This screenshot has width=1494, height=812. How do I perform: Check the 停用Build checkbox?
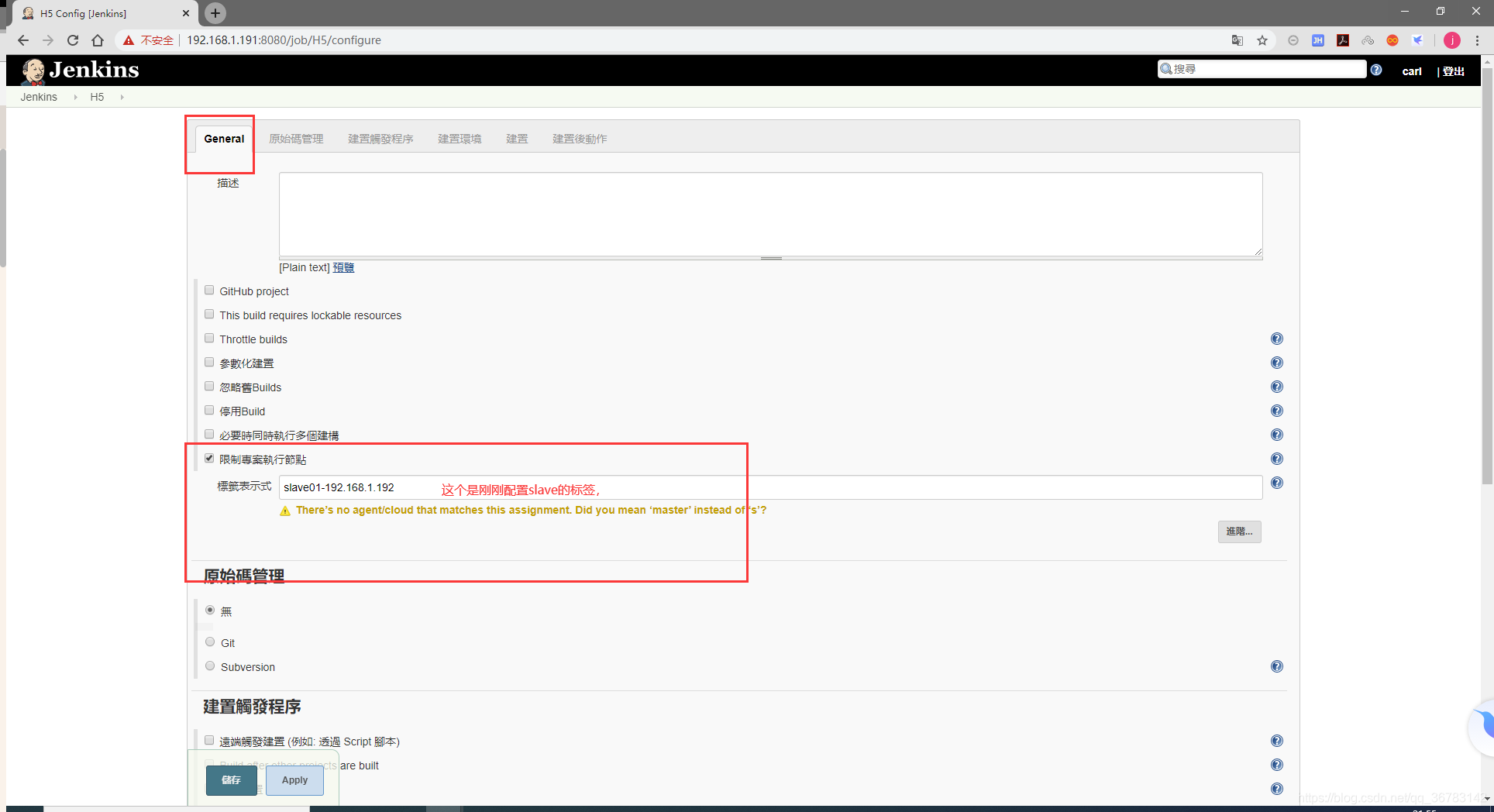pyautogui.click(x=209, y=411)
